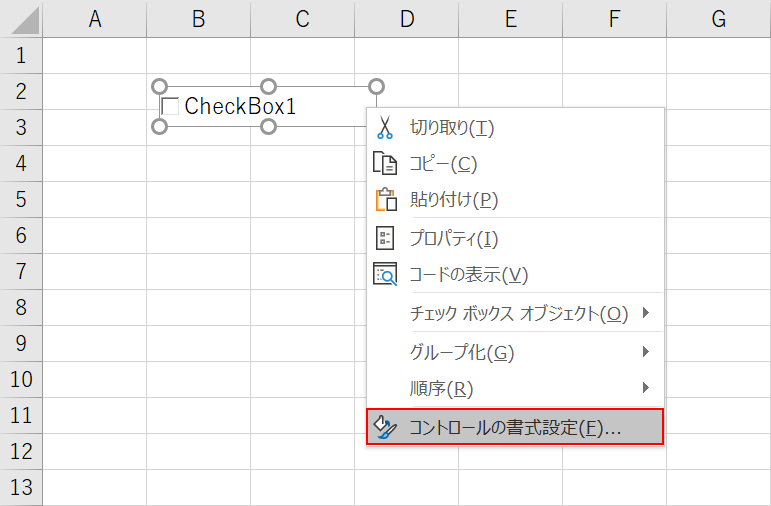The width and height of the screenshot is (771, 506).
Task: Click the Properties list icon in context menu
Action: click(x=385, y=238)
